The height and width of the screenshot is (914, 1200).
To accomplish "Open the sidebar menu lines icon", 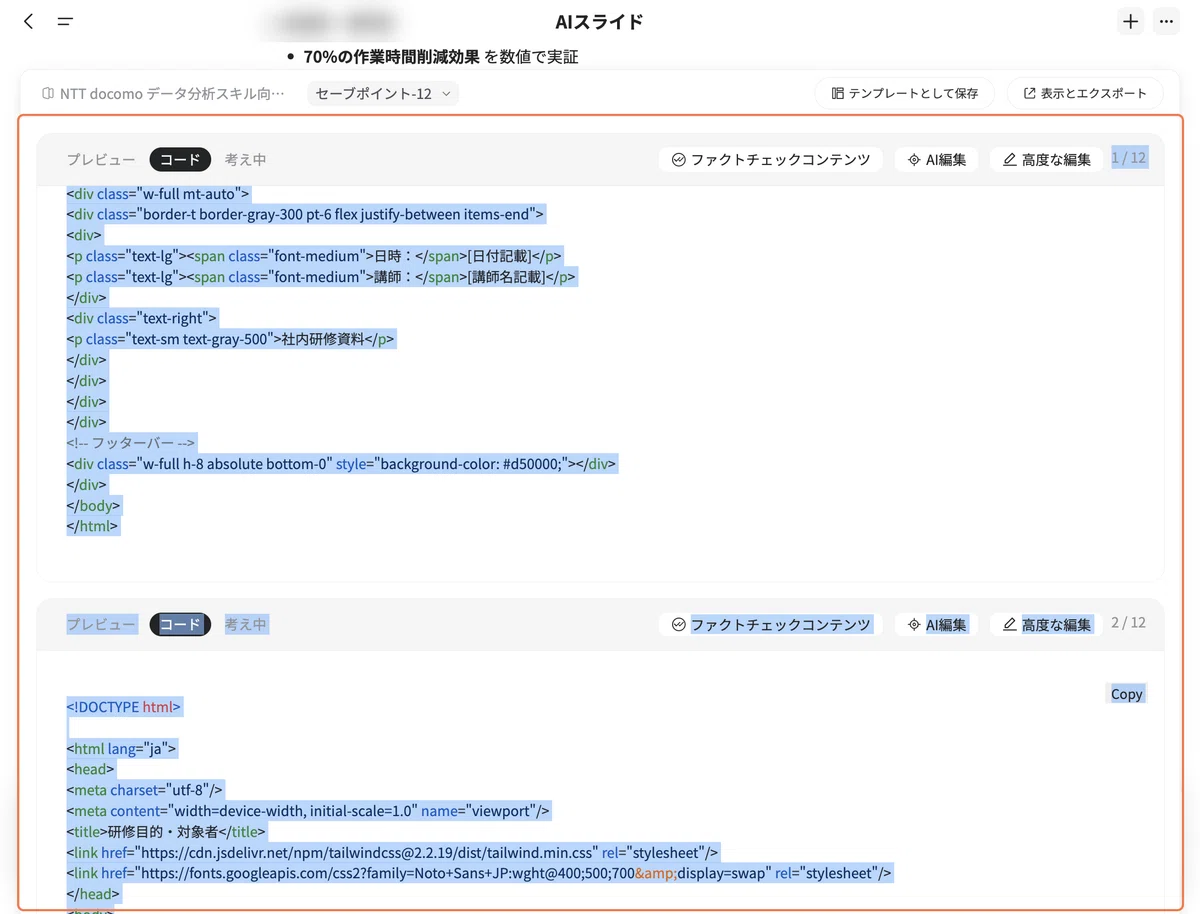I will click(x=65, y=21).
